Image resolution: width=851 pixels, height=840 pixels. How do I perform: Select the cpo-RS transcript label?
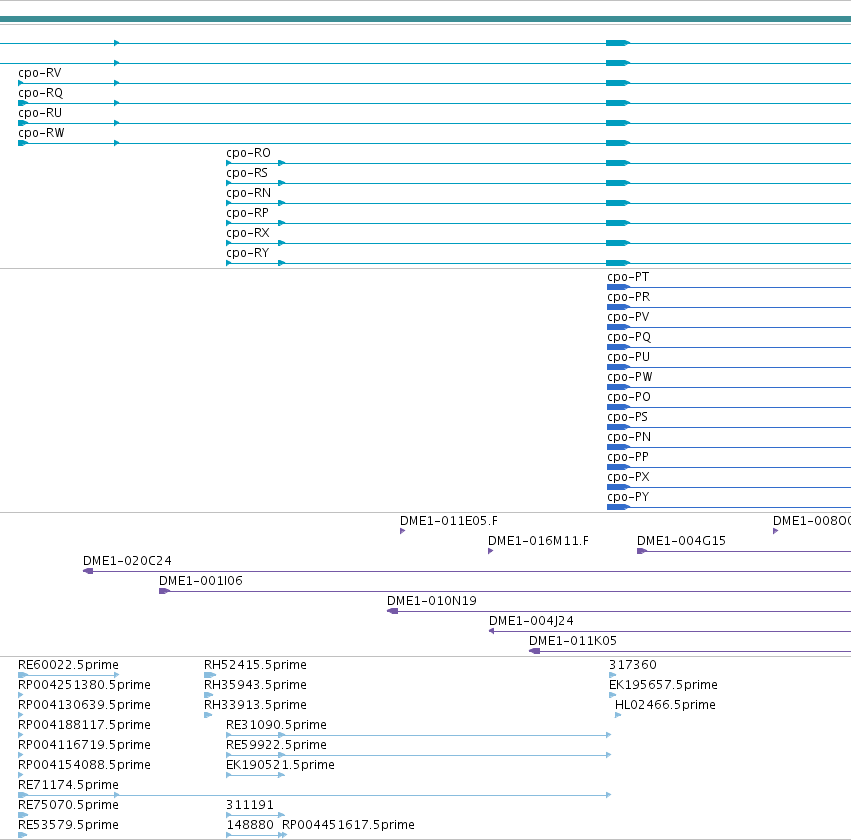[x=247, y=173]
